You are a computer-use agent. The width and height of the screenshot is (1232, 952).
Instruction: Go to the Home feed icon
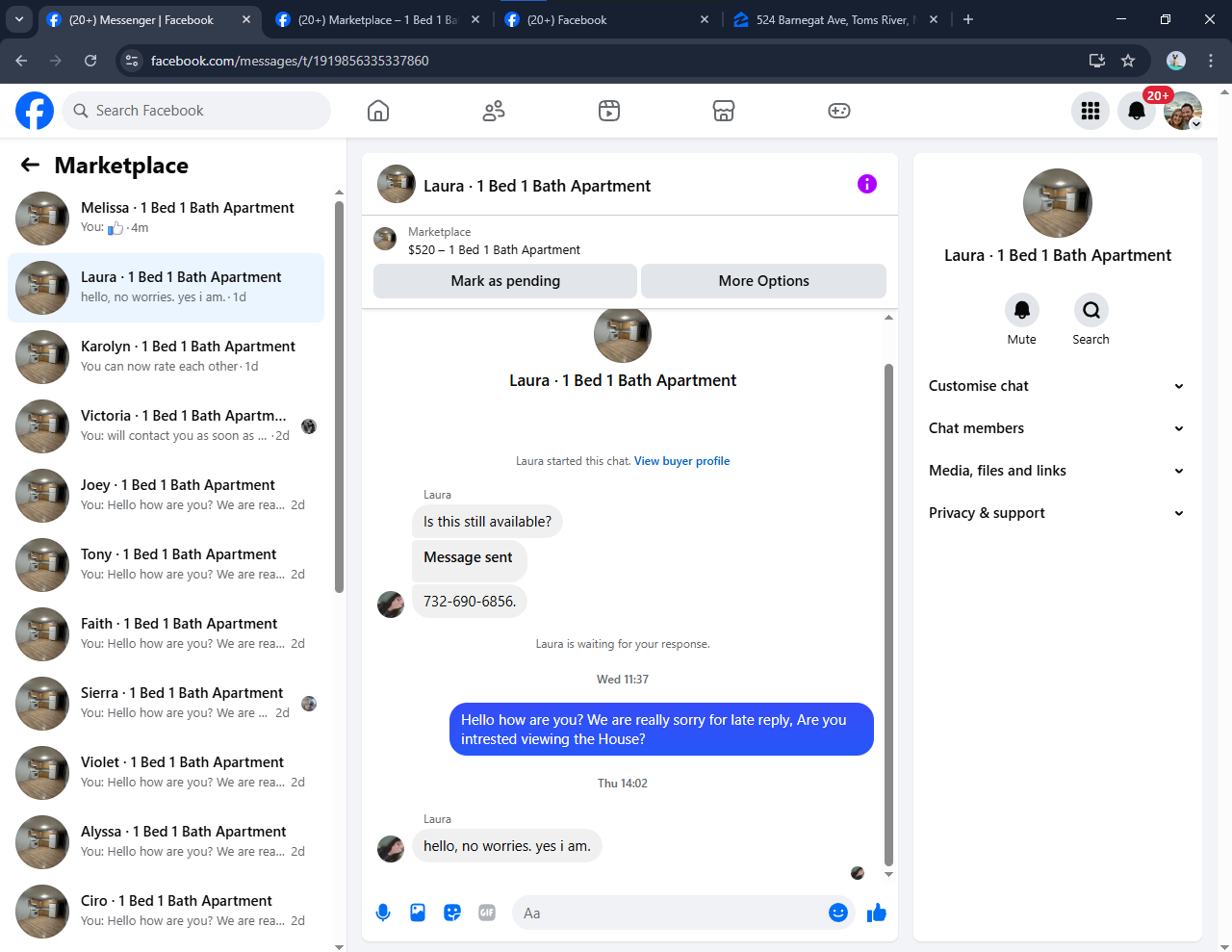(x=378, y=111)
